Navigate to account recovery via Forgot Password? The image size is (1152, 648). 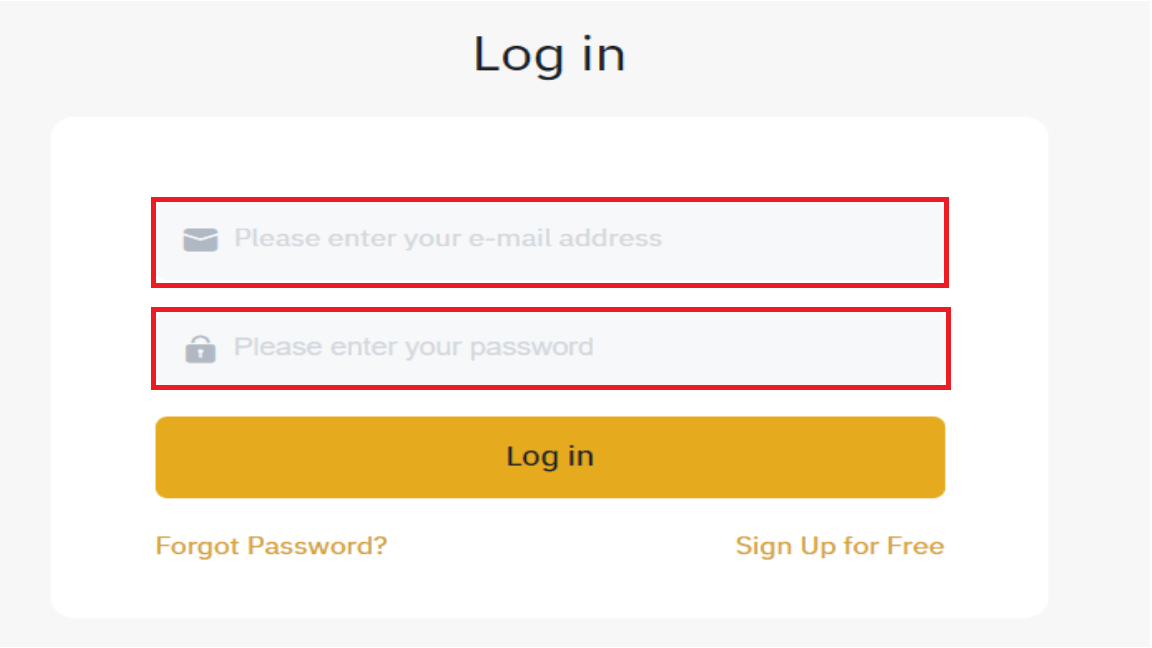270,545
